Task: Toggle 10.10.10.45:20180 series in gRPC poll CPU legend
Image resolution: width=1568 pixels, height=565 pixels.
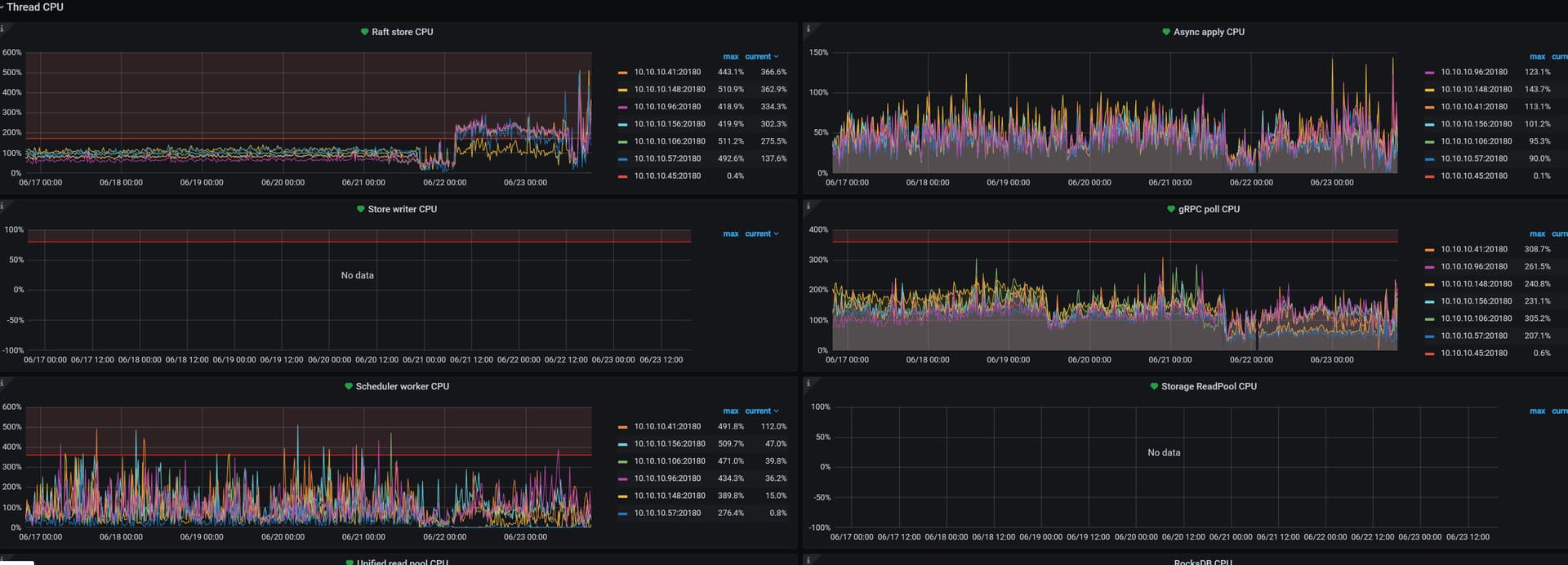Action: [x=1473, y=354]
